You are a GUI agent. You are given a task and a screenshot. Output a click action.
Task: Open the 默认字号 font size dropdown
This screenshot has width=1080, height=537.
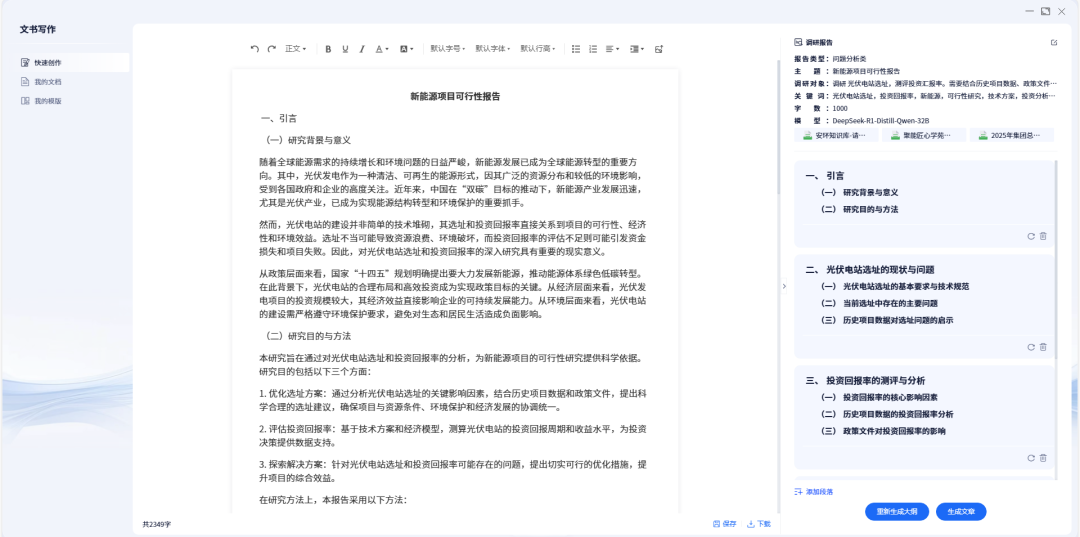pyautogui.click(x=447, y=48)
